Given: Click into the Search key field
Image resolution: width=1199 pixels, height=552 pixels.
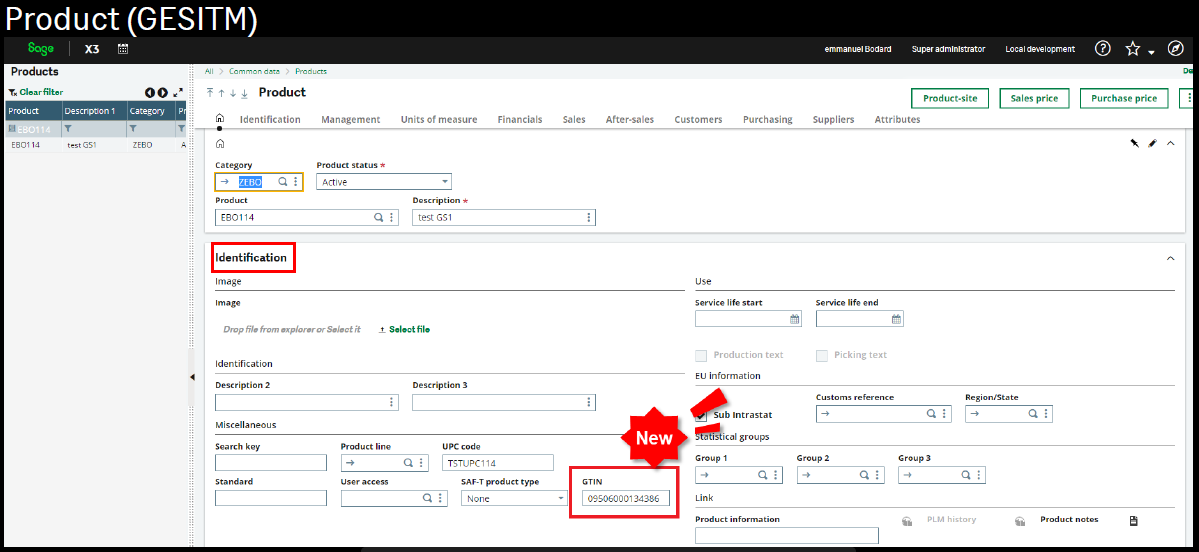Looking at the screenshot, I should click(x=271, y=463).
